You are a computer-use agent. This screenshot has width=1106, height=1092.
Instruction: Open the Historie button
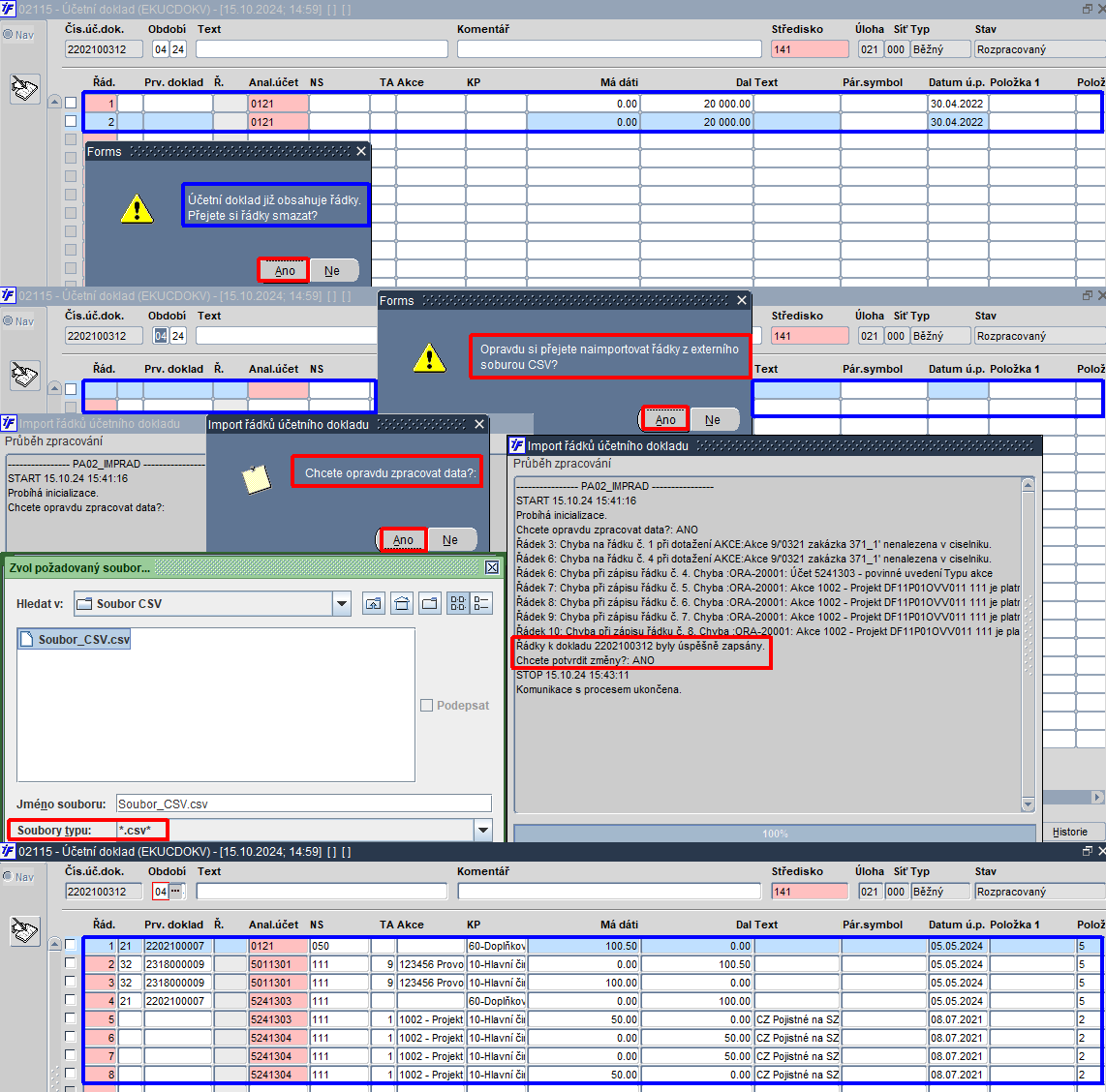click(1069, 832)
